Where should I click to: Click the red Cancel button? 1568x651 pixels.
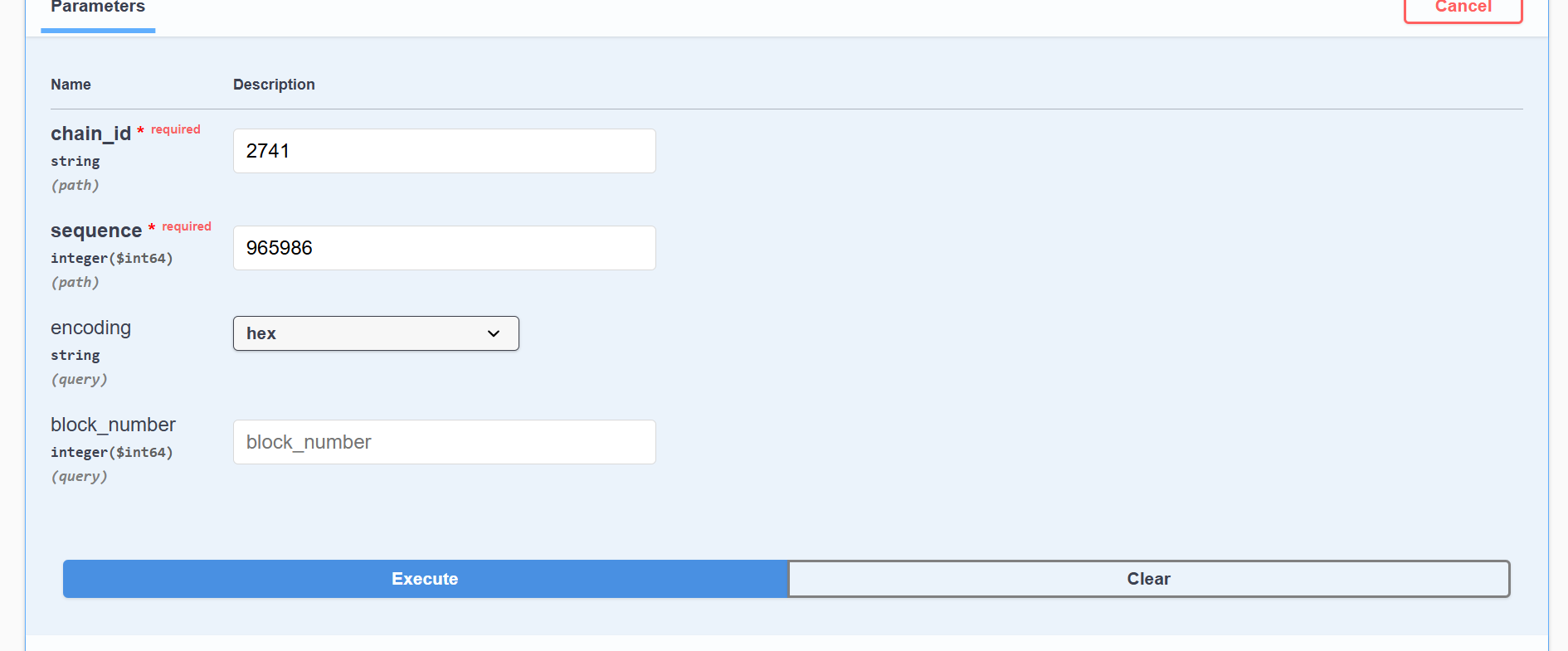tap(1463, 8)
